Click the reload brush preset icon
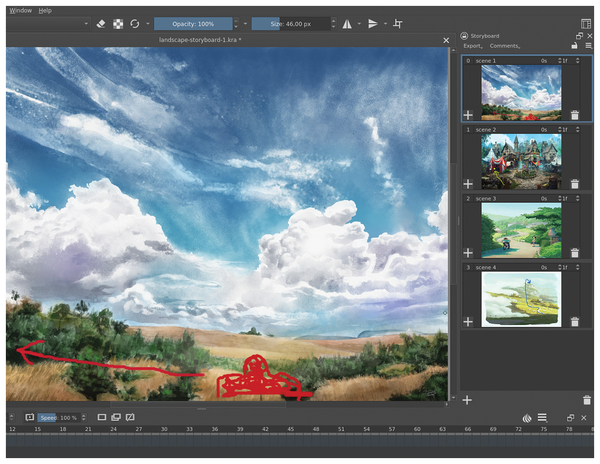Viewport: 600px width, 464px height. pos(135,23)
